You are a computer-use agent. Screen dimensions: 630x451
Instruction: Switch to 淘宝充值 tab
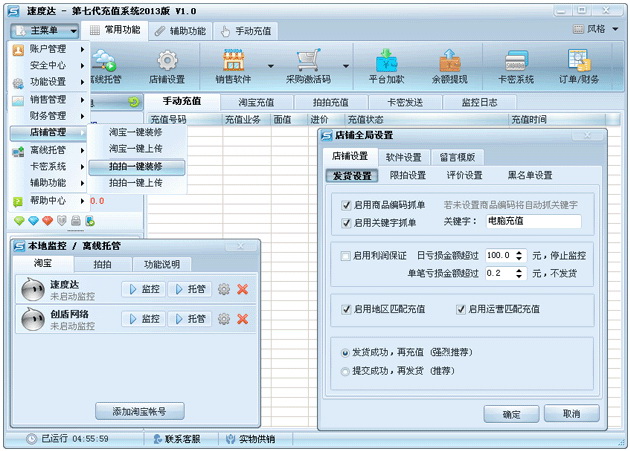click(256, 102)
